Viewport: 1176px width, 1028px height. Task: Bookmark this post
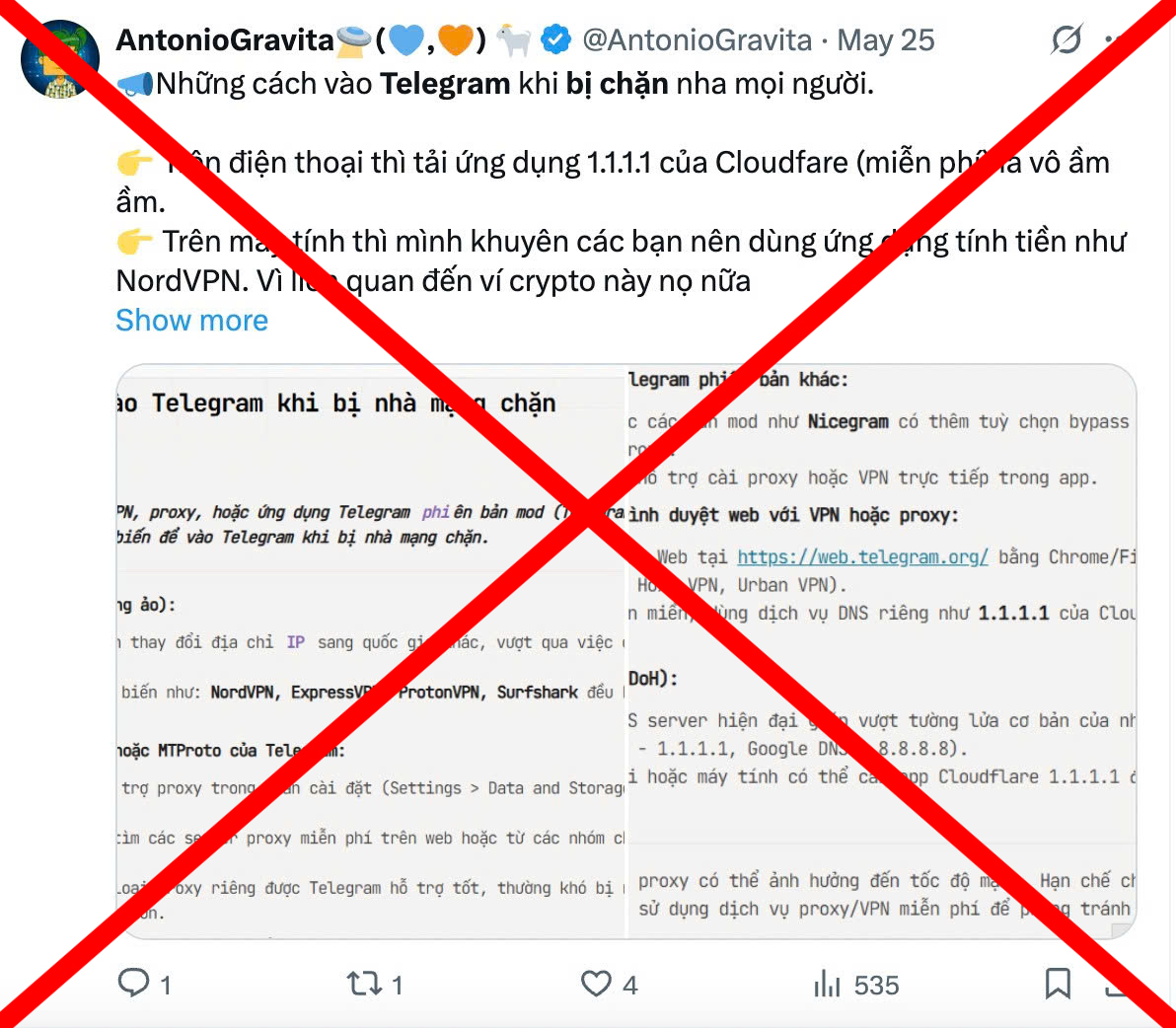[1059, 983]
